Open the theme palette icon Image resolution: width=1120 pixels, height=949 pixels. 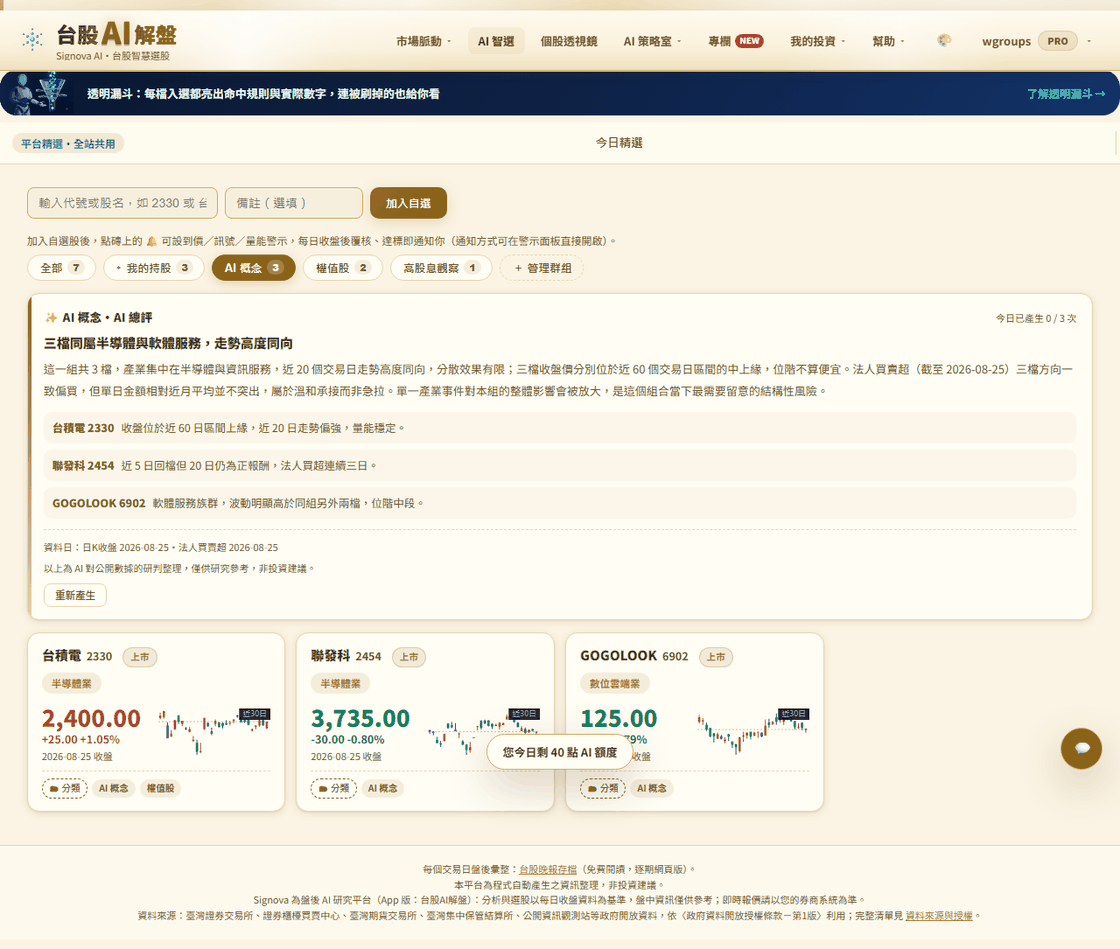tap(944, 41)
